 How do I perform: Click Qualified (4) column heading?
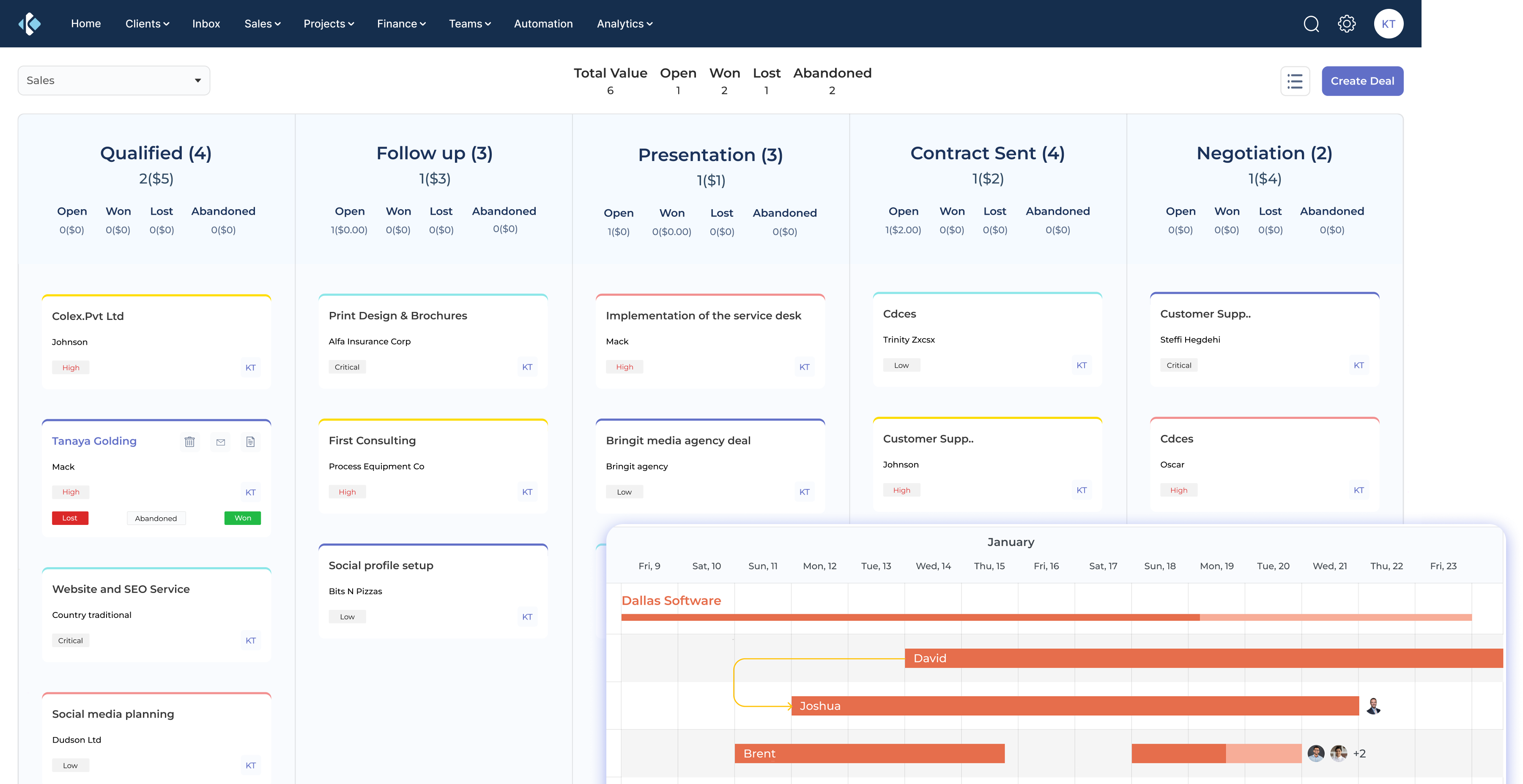point(156,153)
